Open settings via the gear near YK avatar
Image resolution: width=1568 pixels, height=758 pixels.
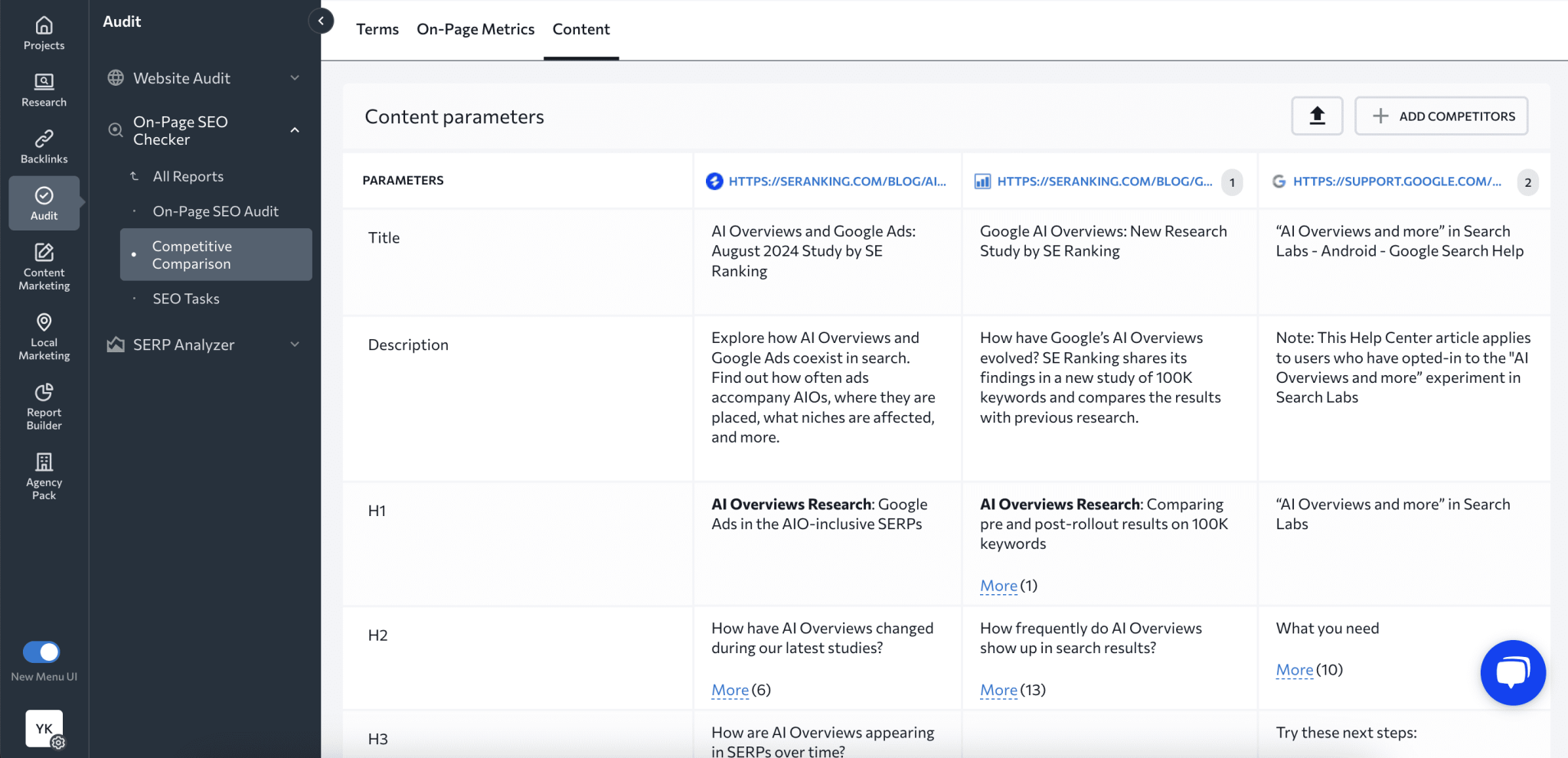pos(58,742)
